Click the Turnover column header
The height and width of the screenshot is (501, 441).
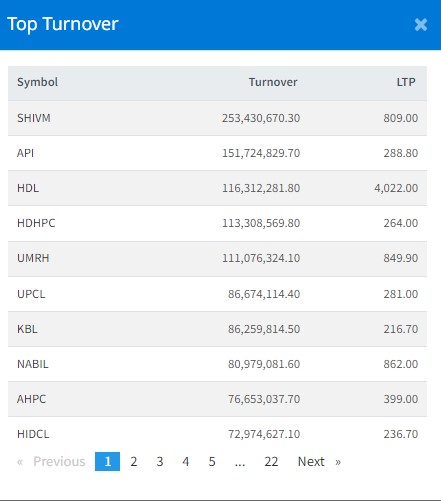pyautogui.click(x=273, y=82)
